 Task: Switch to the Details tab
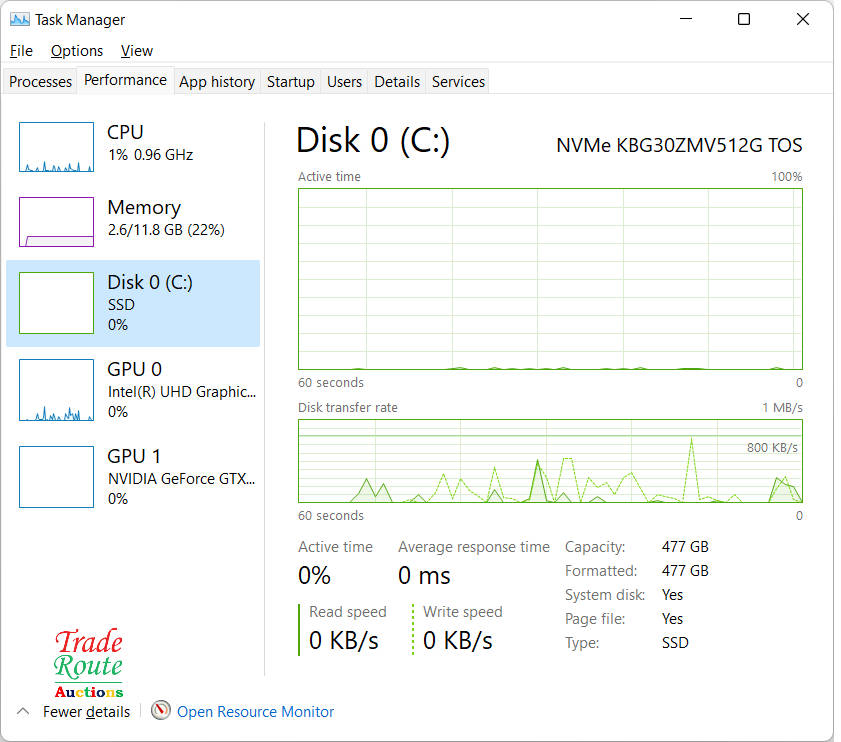pyautogui.click(x=397, y=82)
